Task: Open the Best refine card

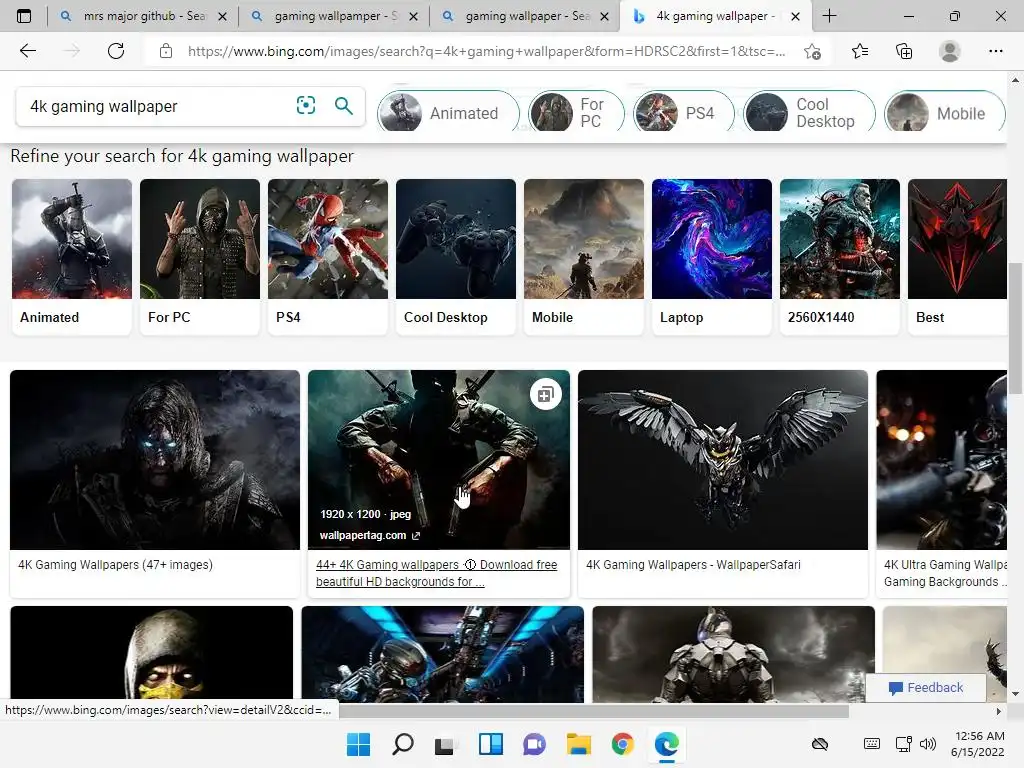Action: click(957, 257)
